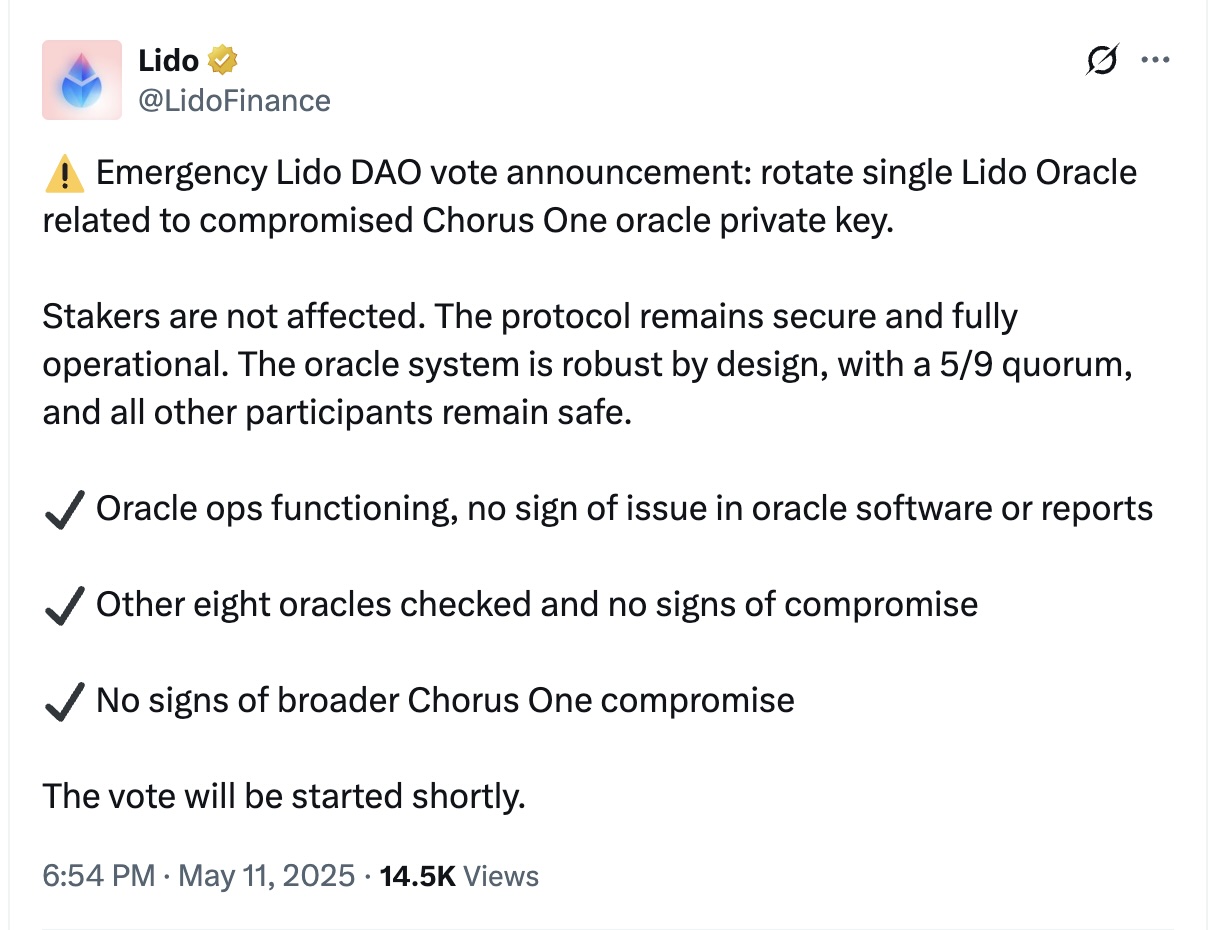Click the No signs of broader Chorus One compromise text
Image resolution: width=1210 pixels, height=930 pixels.
coord(445,700)
